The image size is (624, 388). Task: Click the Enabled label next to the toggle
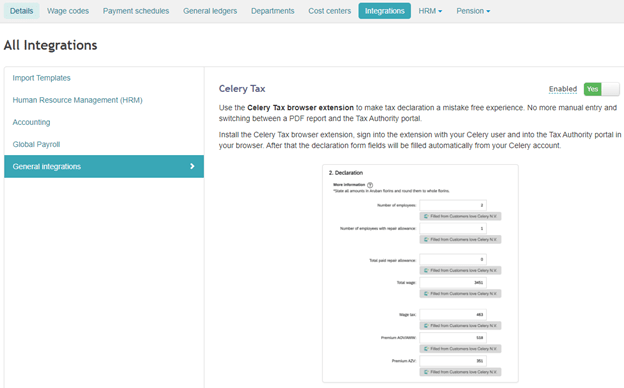point(563,89)
